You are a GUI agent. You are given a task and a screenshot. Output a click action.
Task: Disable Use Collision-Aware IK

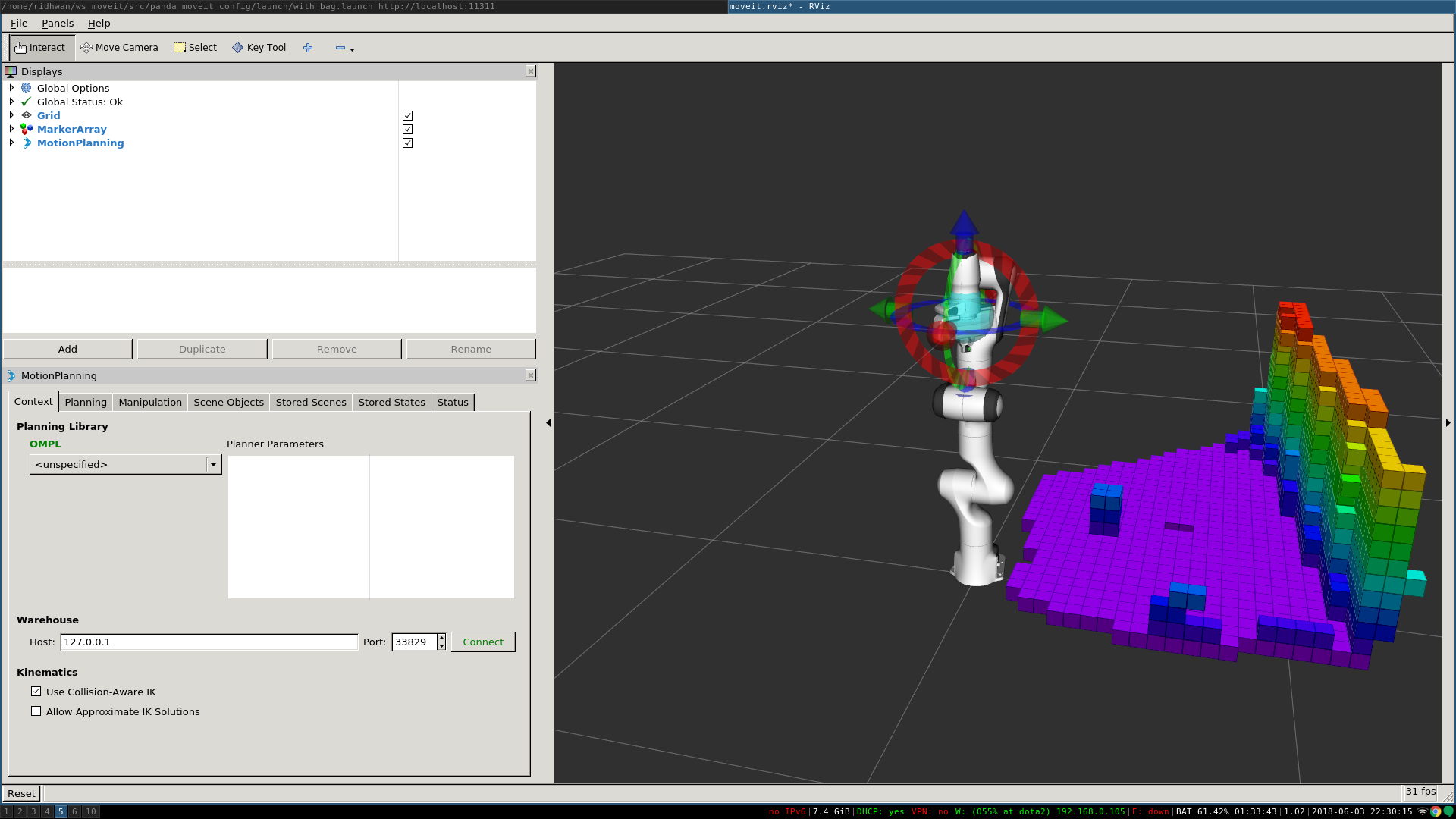pos(36,692)
